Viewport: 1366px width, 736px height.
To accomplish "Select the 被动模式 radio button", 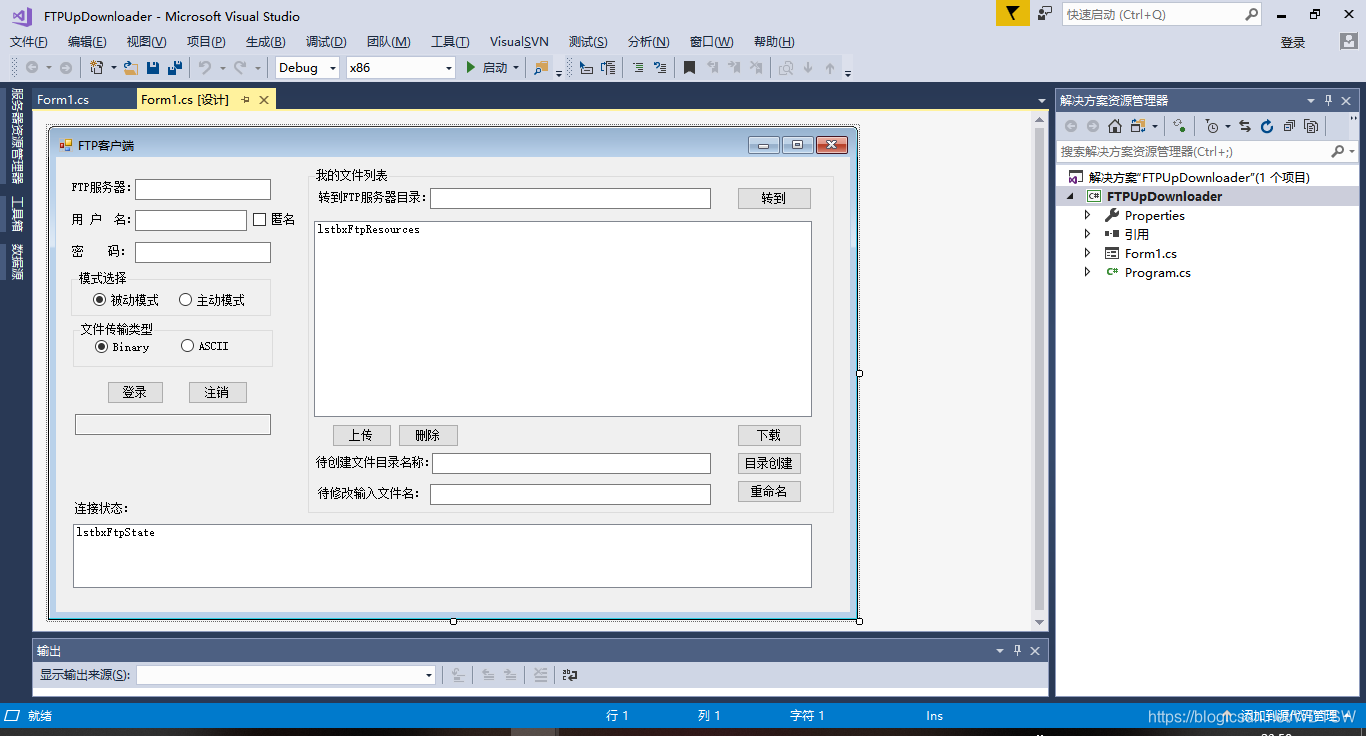I will (x=99, y=300).
